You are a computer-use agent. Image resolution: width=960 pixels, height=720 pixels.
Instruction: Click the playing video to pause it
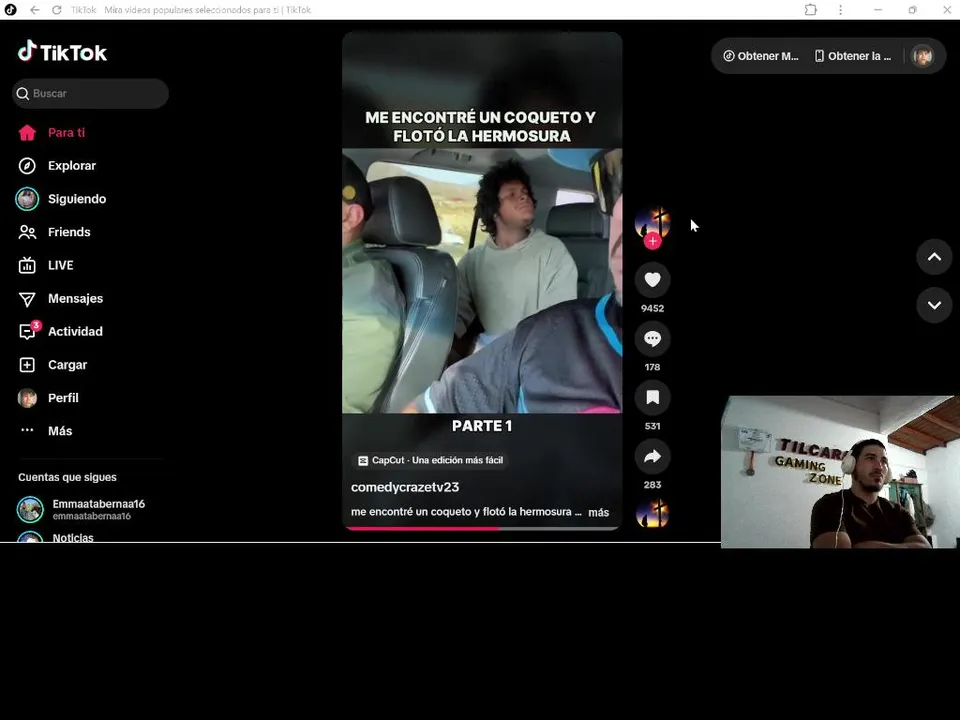point(482,281)
